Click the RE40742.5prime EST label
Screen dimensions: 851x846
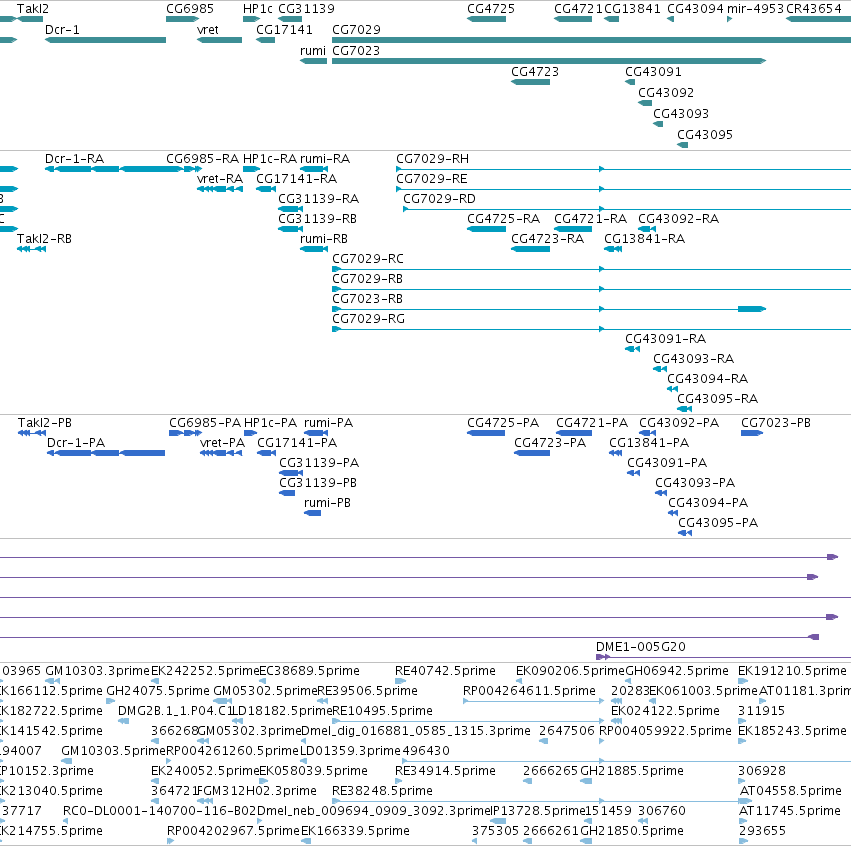[446, 671]
